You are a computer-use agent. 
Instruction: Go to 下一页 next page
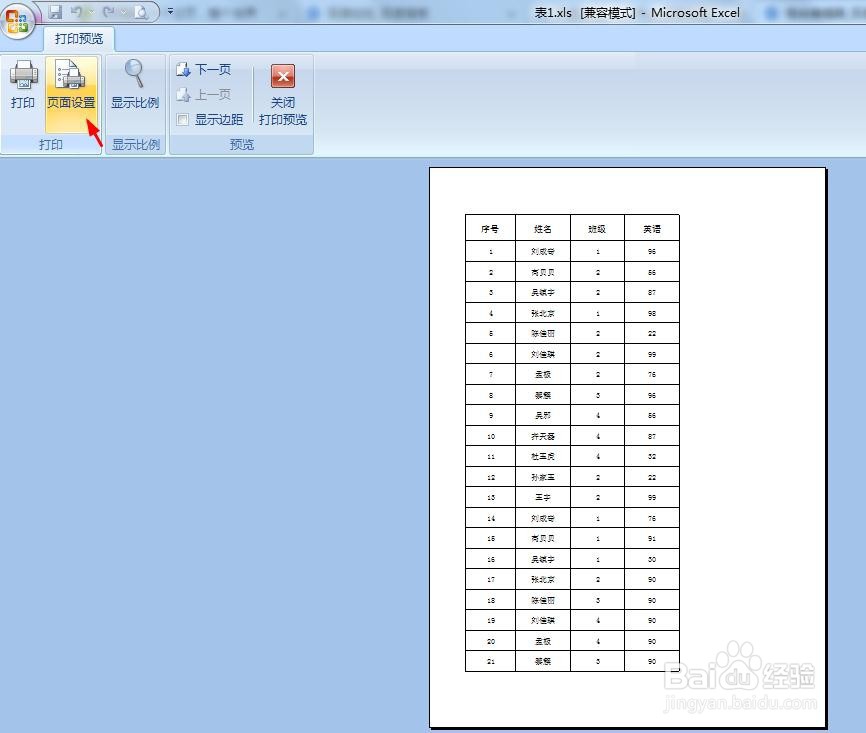[204, 70]
